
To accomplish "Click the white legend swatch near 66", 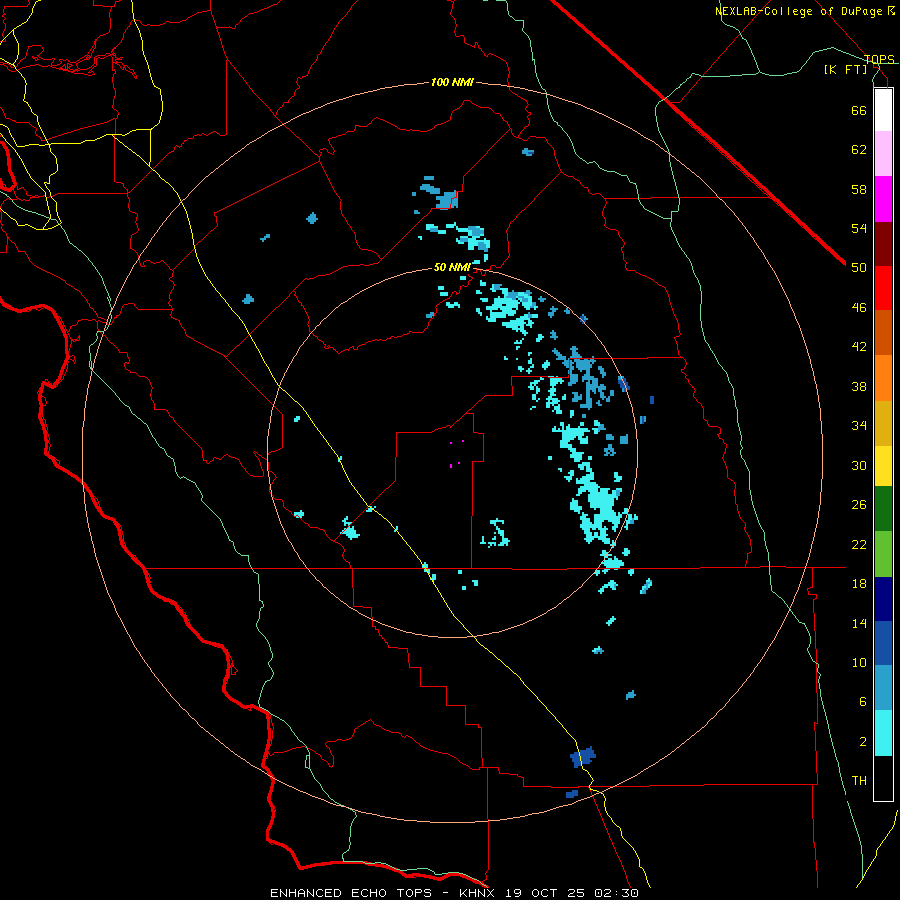I will (883, 110).
